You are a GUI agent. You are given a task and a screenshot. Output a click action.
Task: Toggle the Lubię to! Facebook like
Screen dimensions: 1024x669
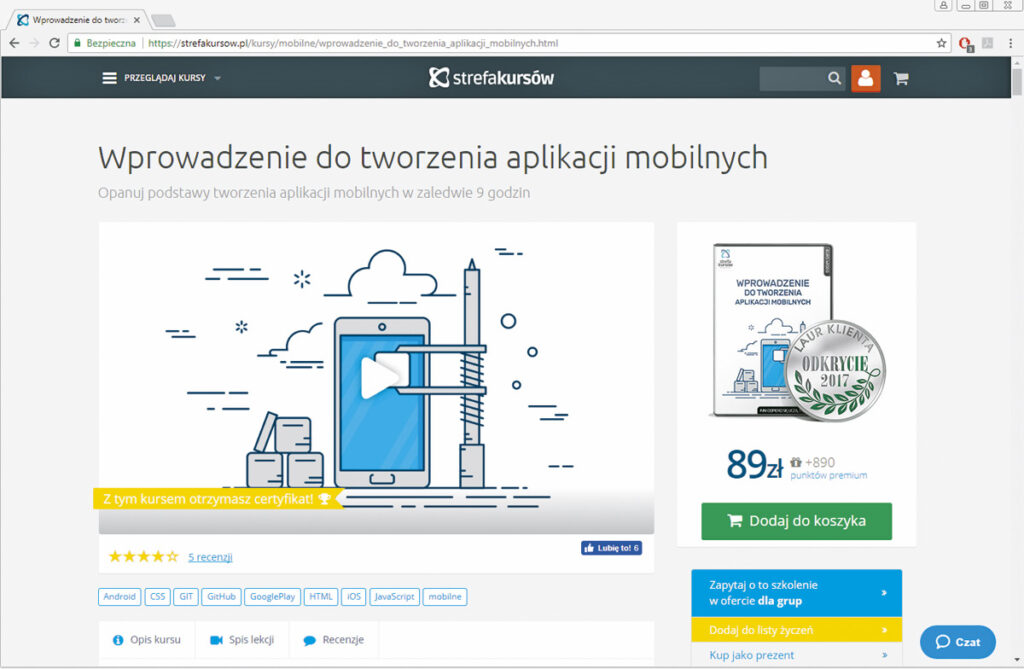(610, 547)
